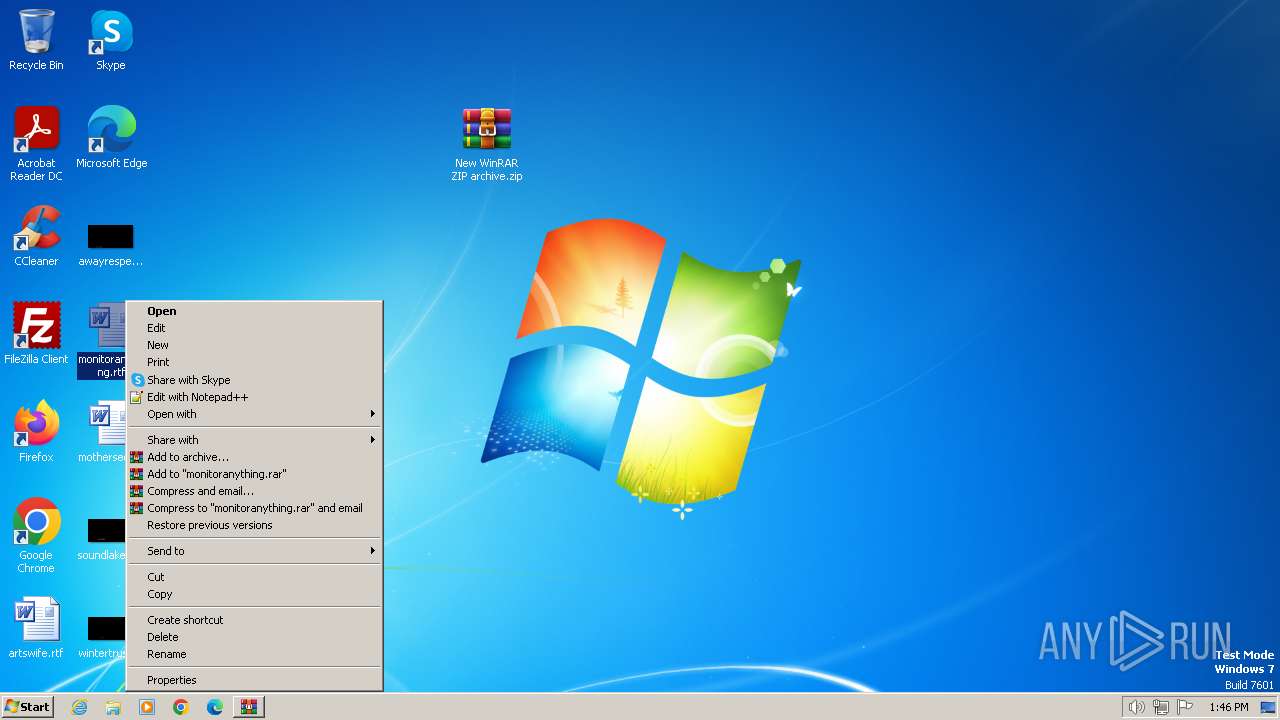Expand the Open with submenu

point(255,414)
